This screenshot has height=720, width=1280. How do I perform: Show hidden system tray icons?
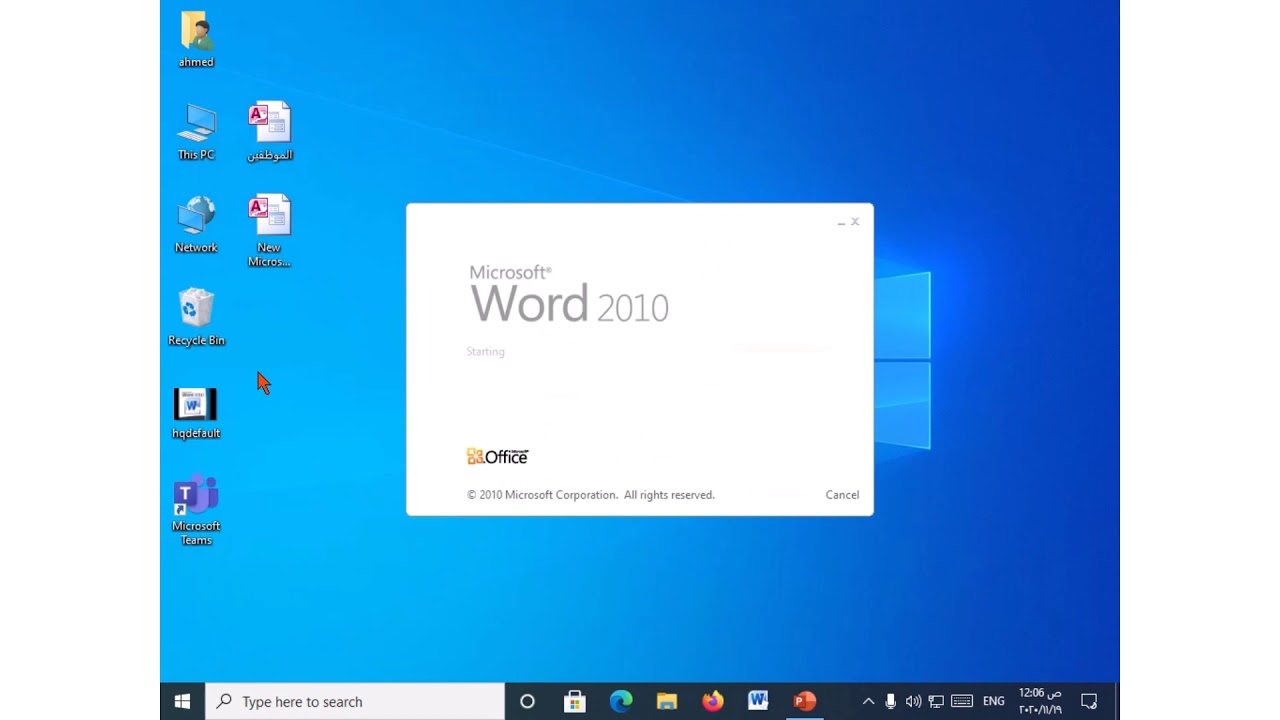pyautogui.click(x=868, y=701)
